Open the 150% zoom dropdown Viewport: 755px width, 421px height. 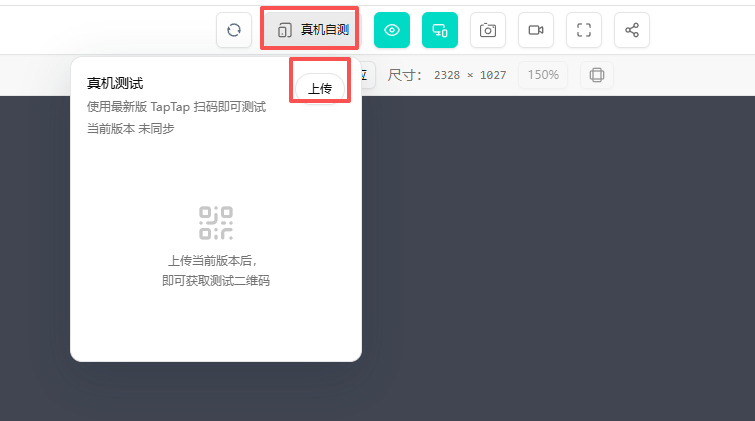tap(543, 75)
